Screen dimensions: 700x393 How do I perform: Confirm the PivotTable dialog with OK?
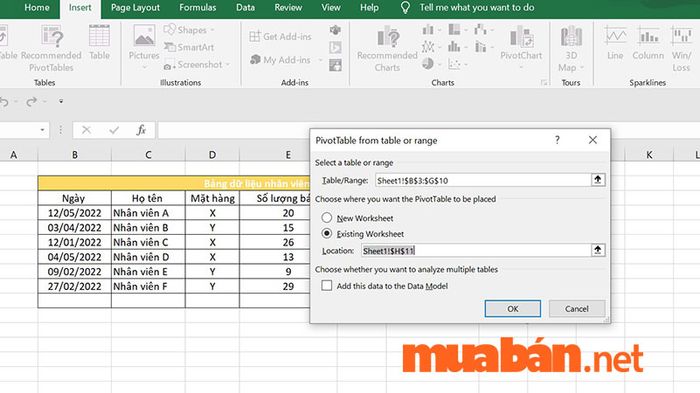(x=512, y=309)
